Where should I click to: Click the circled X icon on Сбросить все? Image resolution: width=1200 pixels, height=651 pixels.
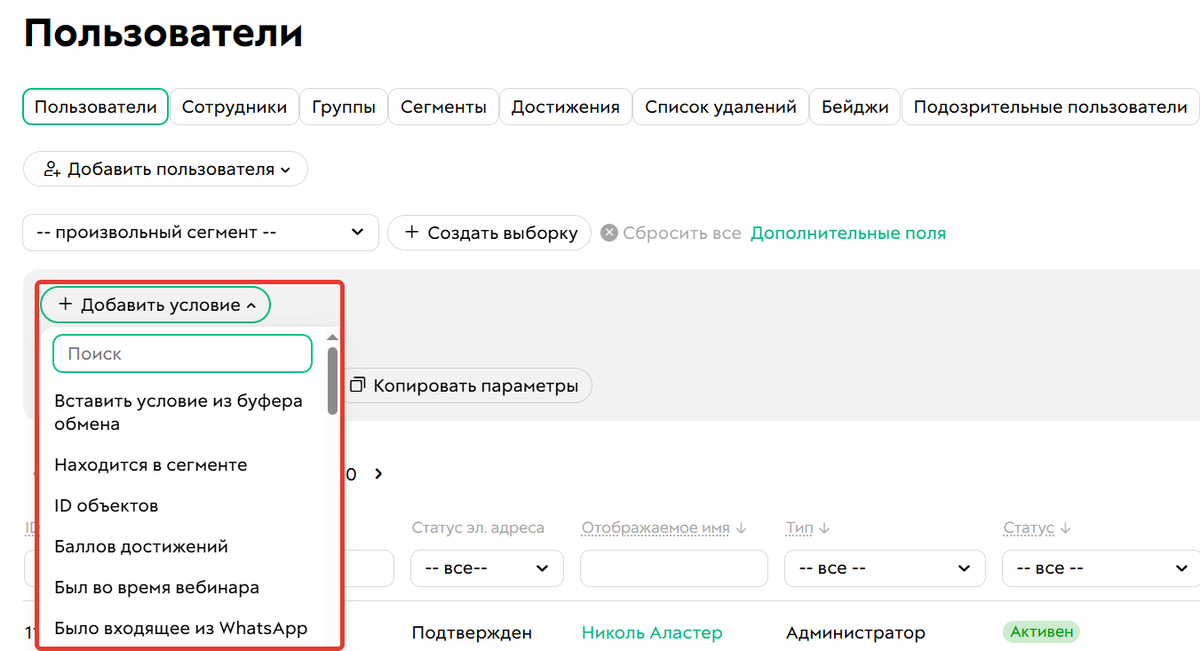(x=610, y=232)
